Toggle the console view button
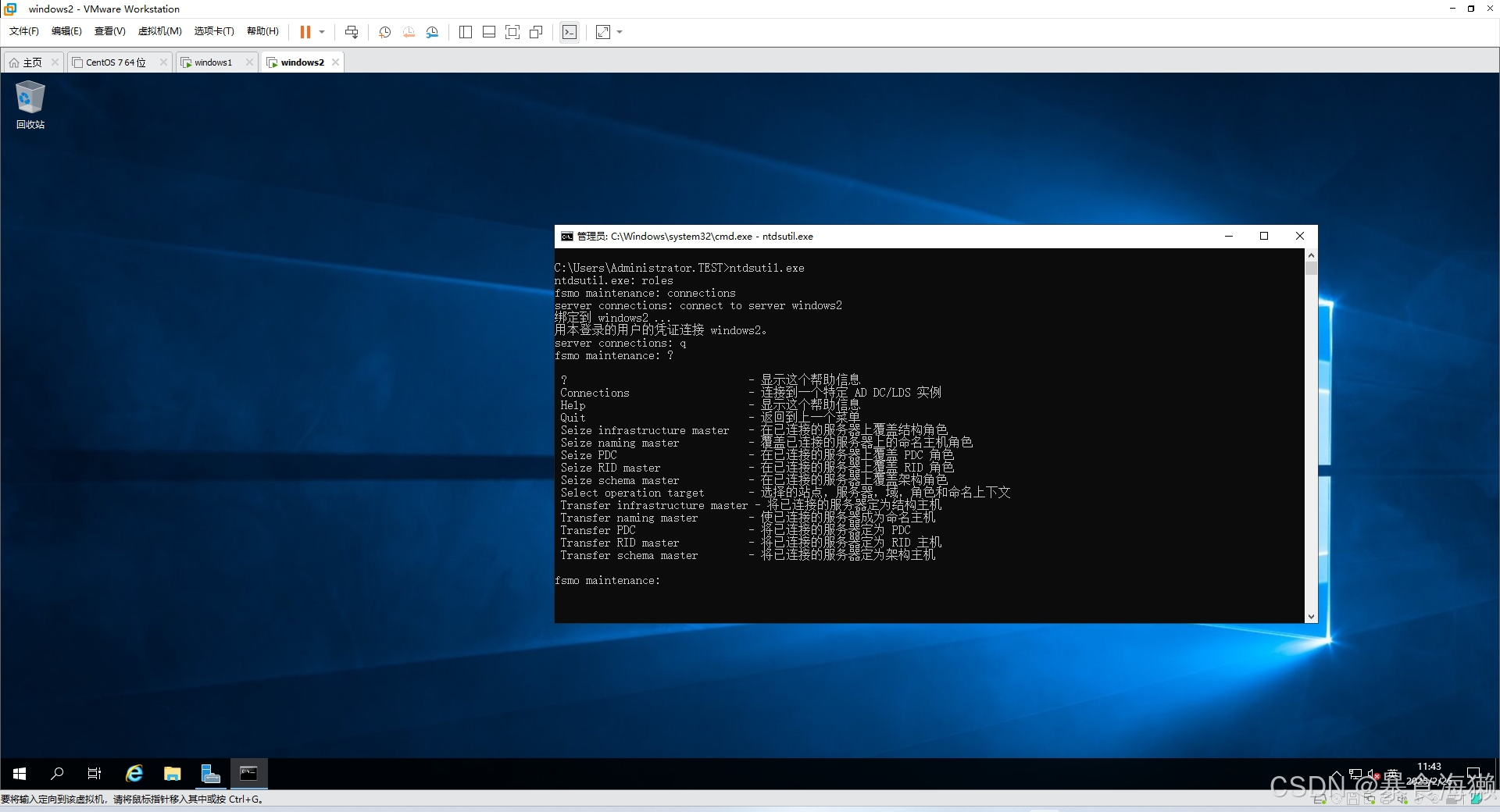Image resolution: width=1500 pixels, height=812 pixels. 570,32
